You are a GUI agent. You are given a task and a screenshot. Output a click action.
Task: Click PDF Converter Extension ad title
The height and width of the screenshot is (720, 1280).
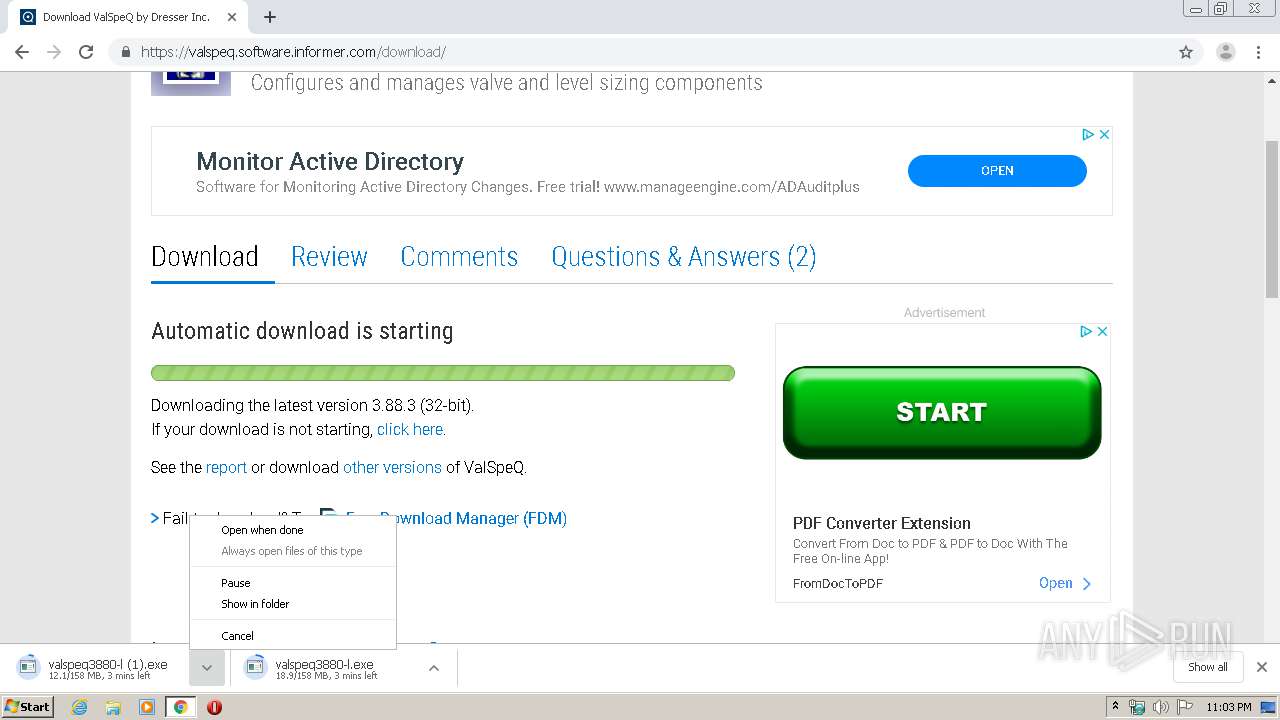coord(882,523)
